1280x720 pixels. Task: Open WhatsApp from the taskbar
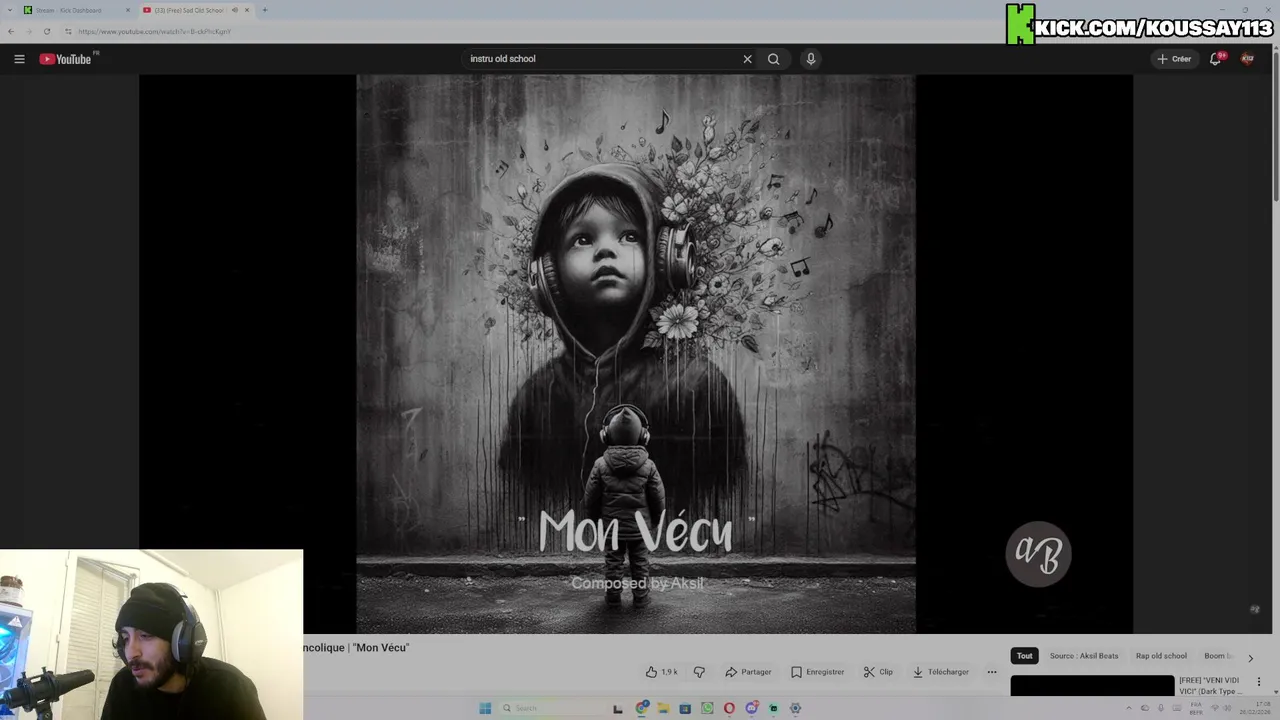coord(707,708)
